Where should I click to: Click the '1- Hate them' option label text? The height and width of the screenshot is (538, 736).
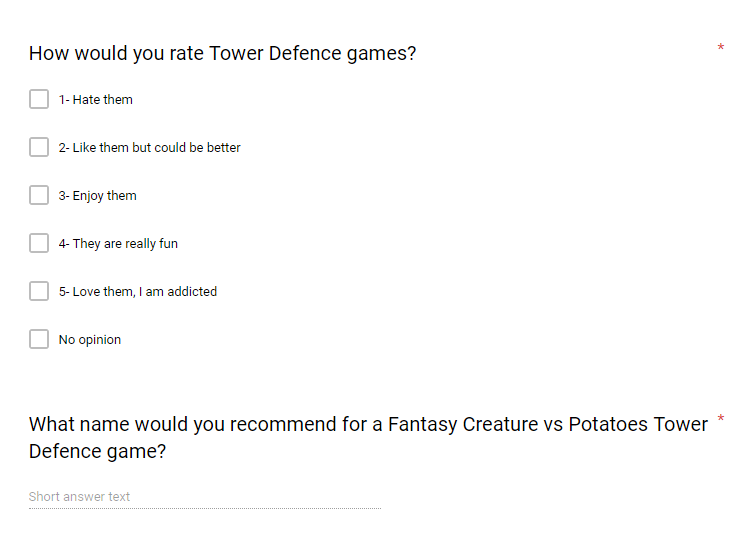pyautogui.click(x=96, y=100)
